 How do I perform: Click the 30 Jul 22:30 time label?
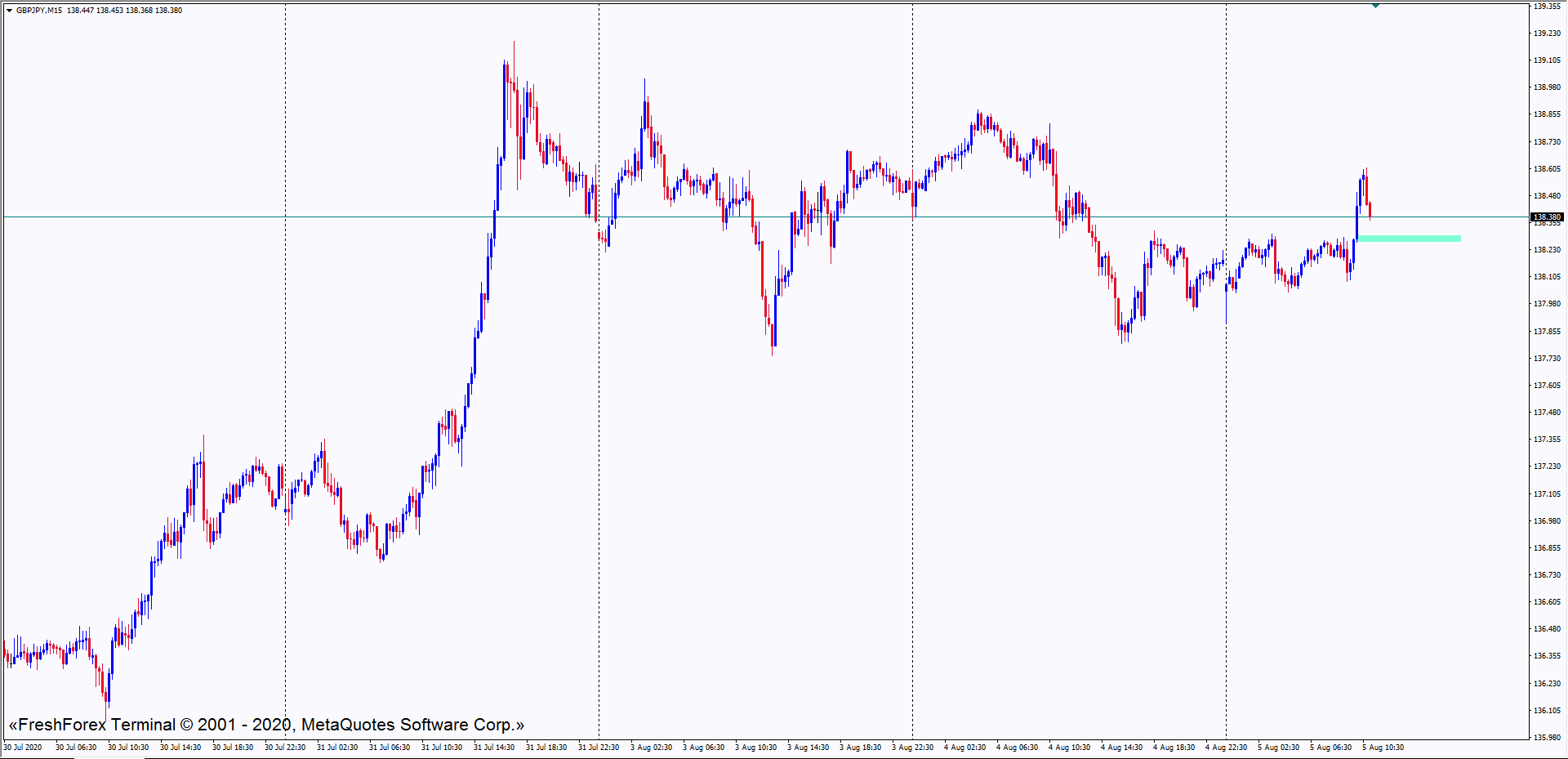click(285, 748)
